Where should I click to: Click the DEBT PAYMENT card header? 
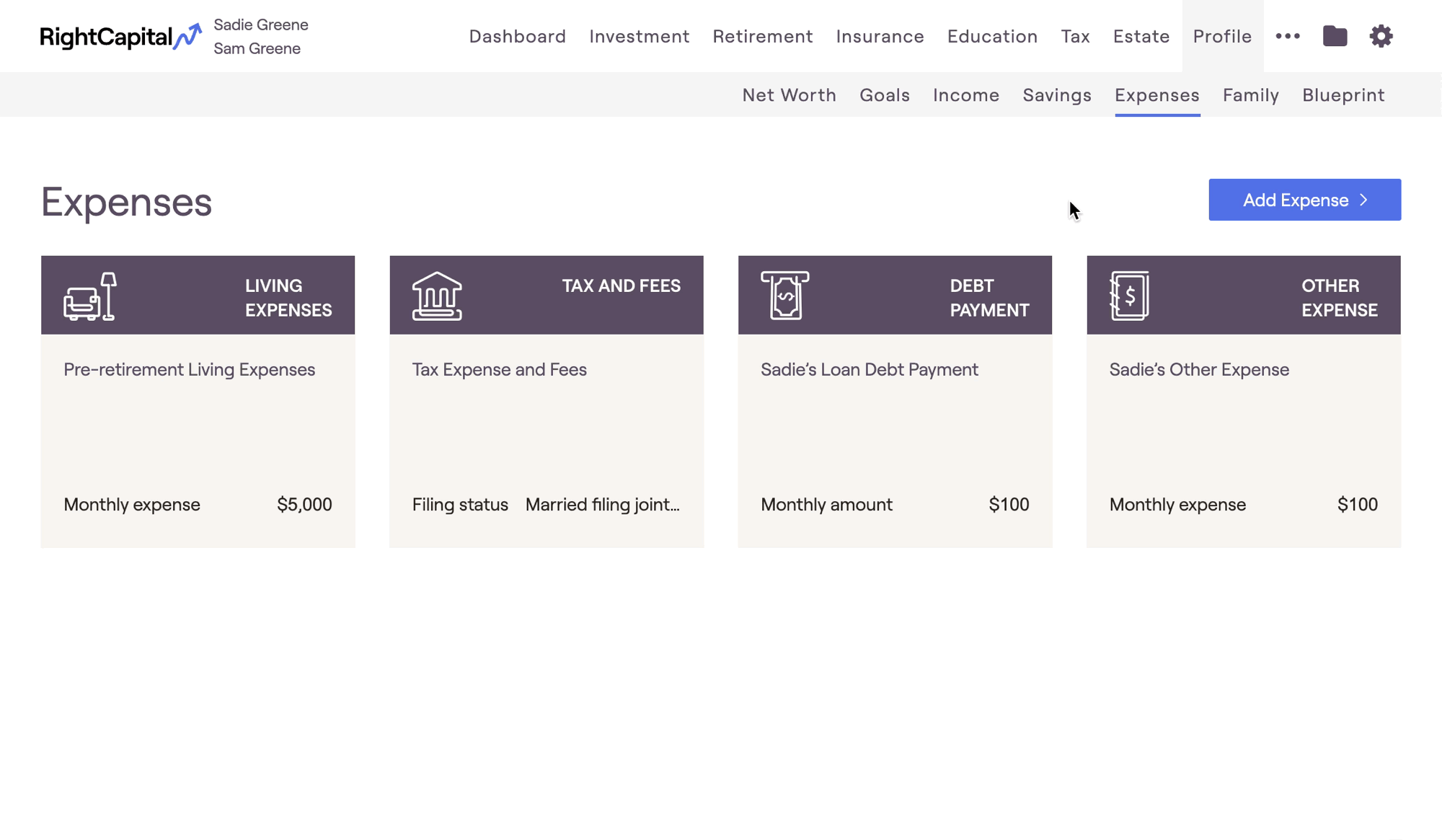tap(895, 295)
